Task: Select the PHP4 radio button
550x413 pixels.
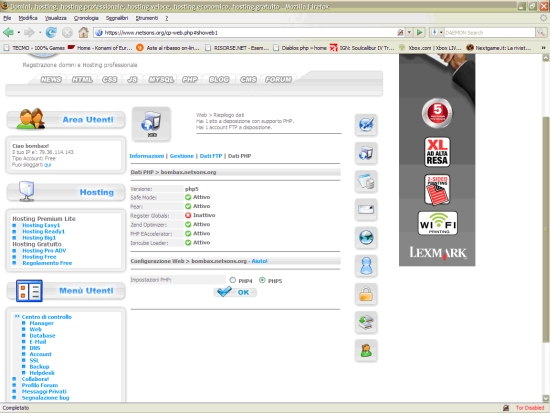Action: pos(233,280)
